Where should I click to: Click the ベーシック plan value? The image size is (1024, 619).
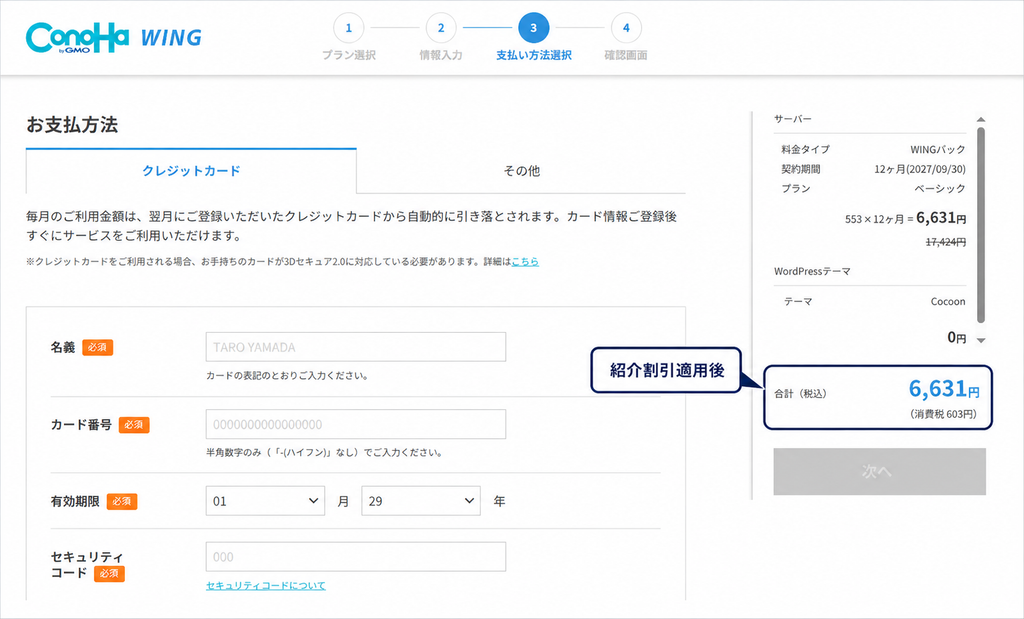[x=940, y=189]
